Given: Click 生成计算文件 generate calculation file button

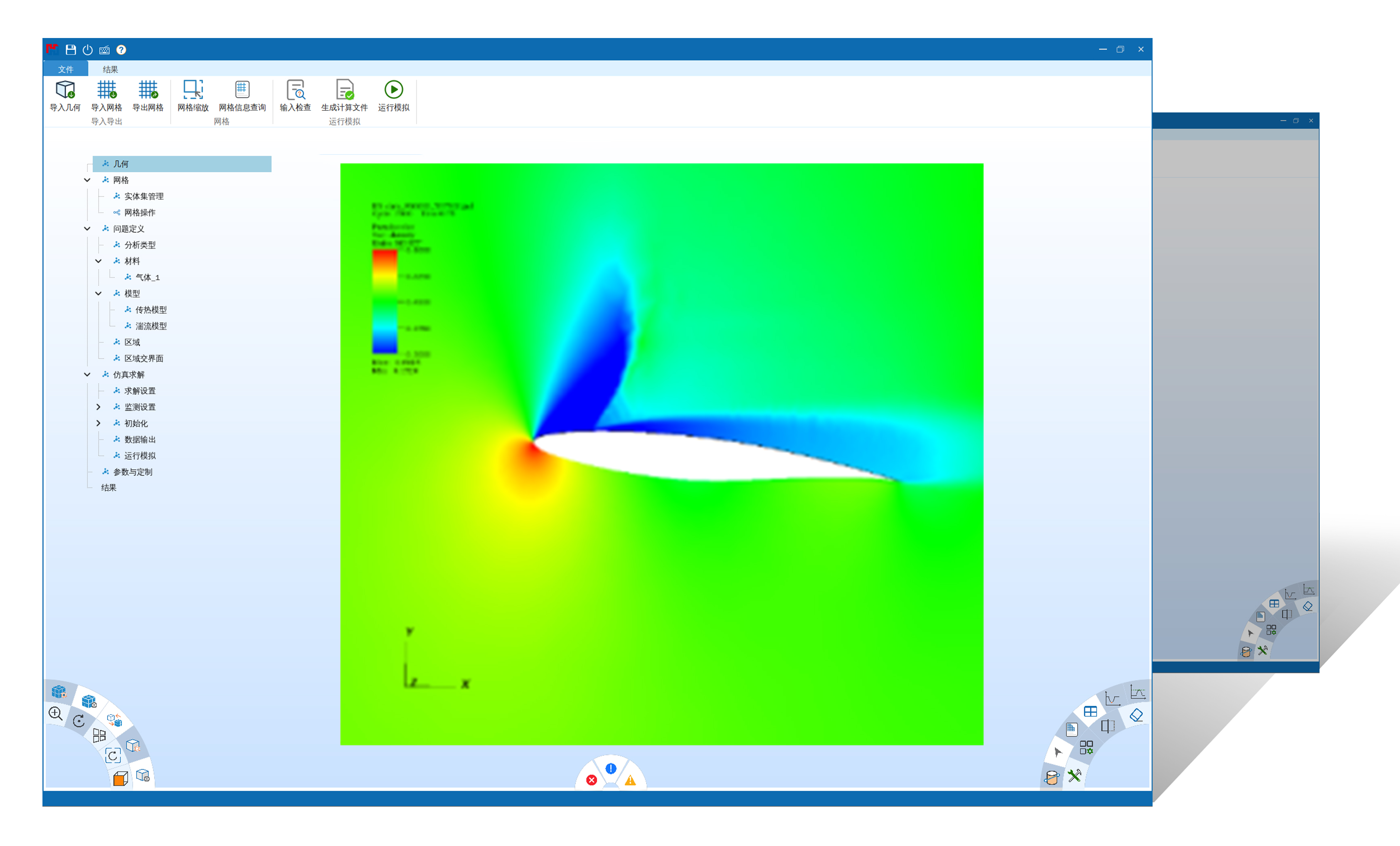Looking at the screenshot, I should 344,90.
